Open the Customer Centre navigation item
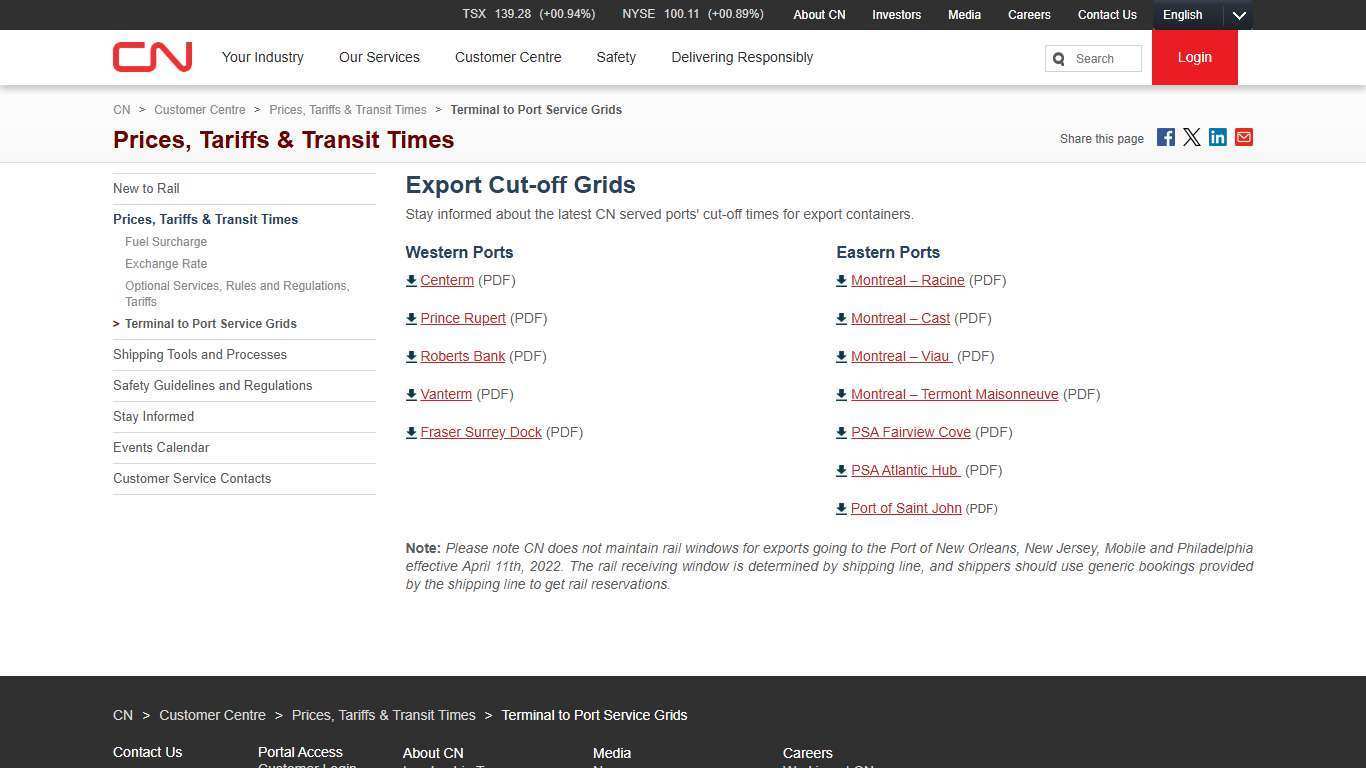1366x768 pixels. point(508,57)
